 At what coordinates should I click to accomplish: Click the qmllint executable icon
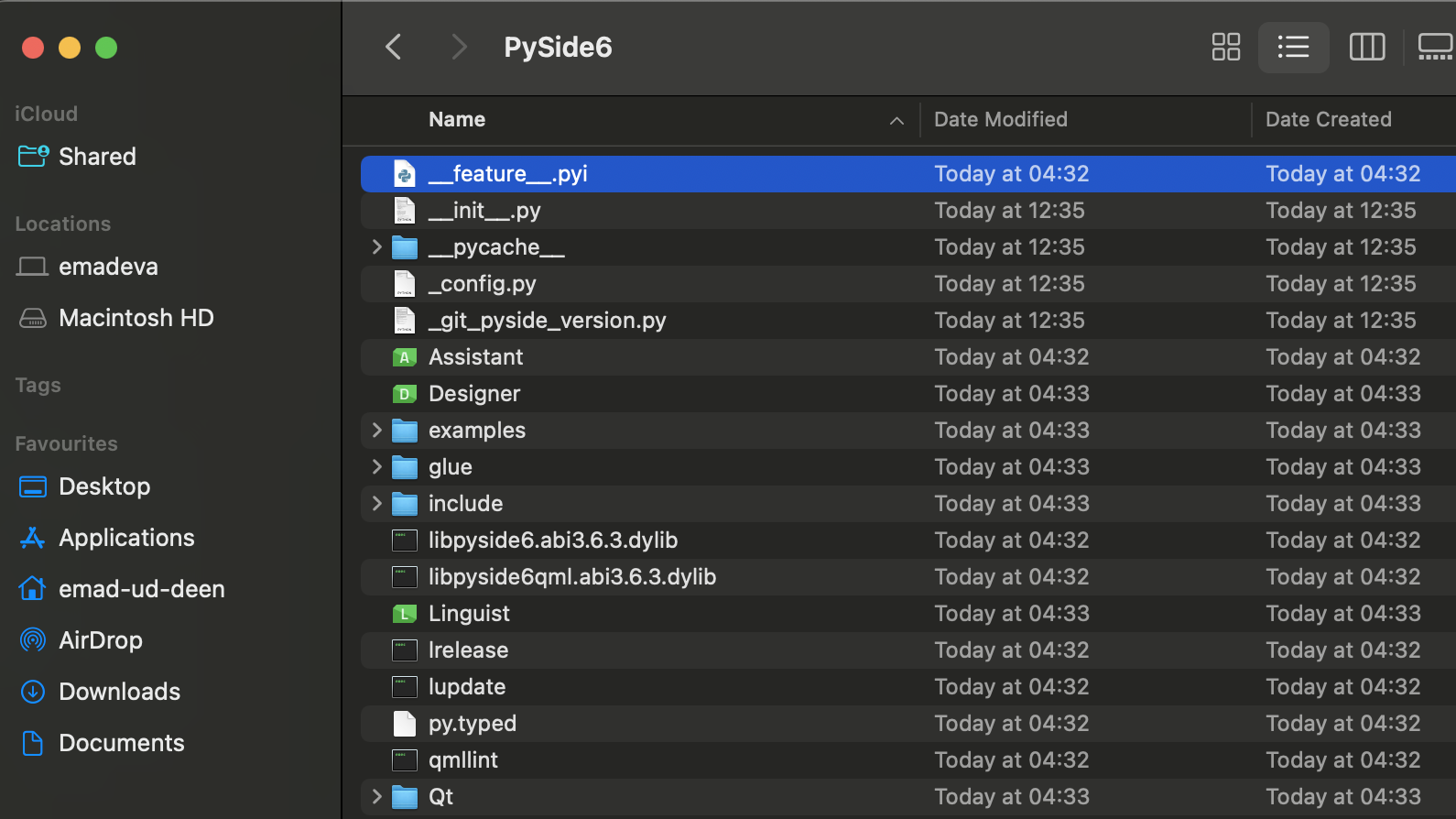coord(405,760)
